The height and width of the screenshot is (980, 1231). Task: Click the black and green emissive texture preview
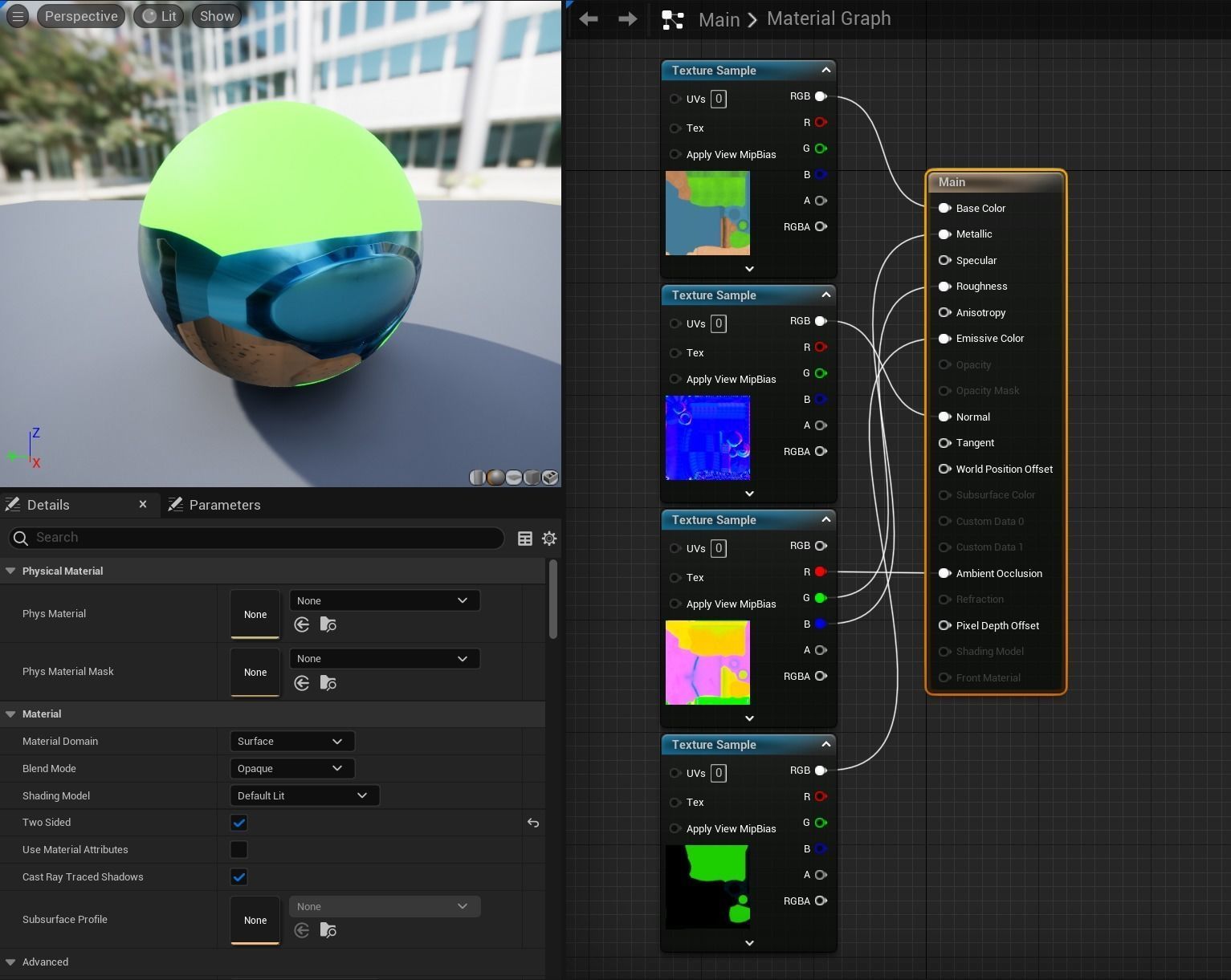coord(707,887)
